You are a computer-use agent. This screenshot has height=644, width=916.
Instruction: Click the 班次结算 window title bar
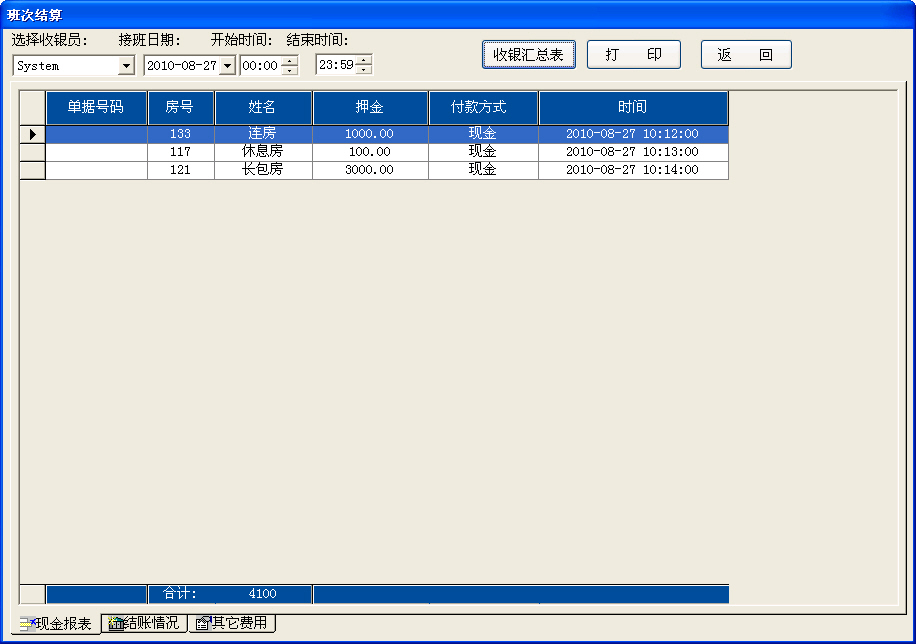point(458,15)
